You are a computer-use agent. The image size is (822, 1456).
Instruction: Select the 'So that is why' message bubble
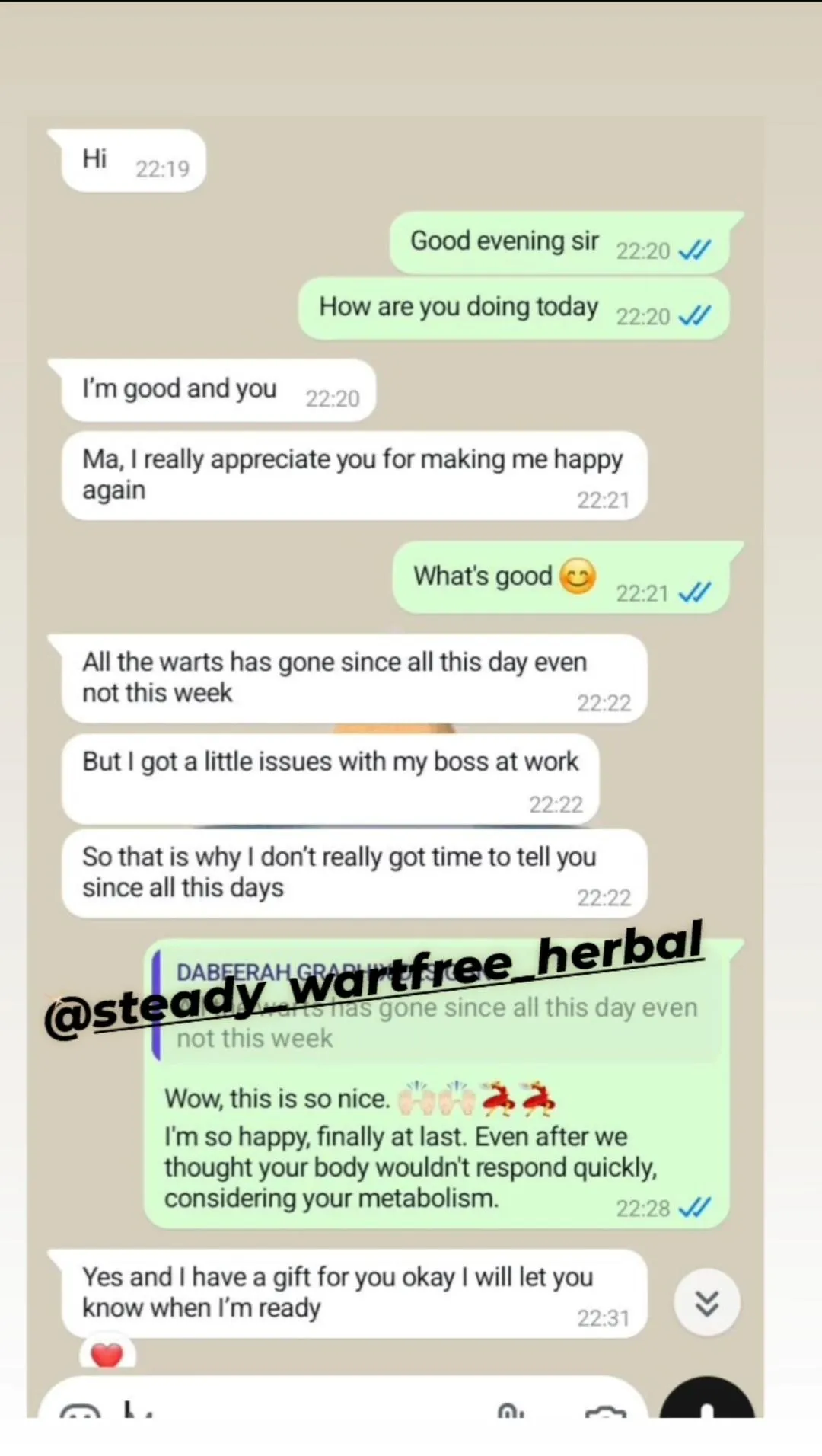354,873
